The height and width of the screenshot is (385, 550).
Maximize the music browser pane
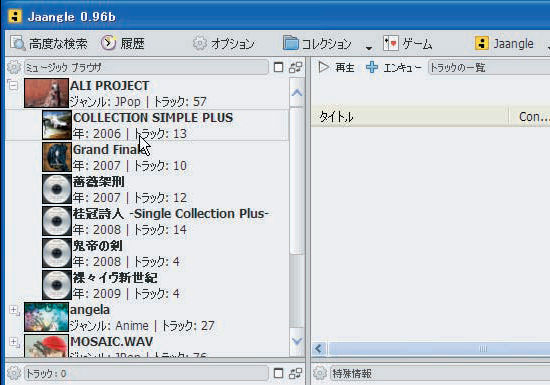coord(278,67)
